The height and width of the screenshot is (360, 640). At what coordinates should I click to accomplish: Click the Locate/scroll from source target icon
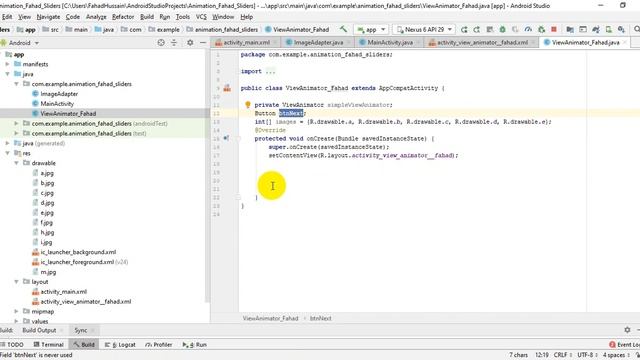pos(161,42)
